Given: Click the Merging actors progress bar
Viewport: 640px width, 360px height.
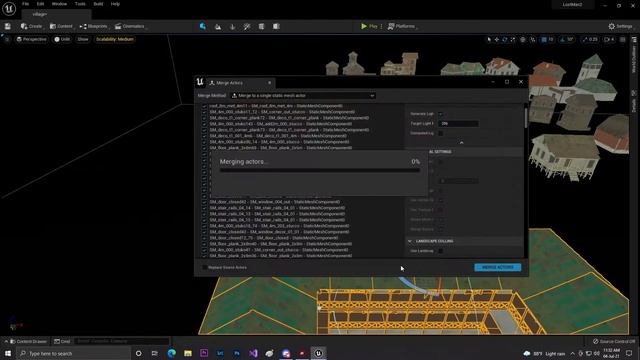Looking at the screenshot, I should click(320, 170).
